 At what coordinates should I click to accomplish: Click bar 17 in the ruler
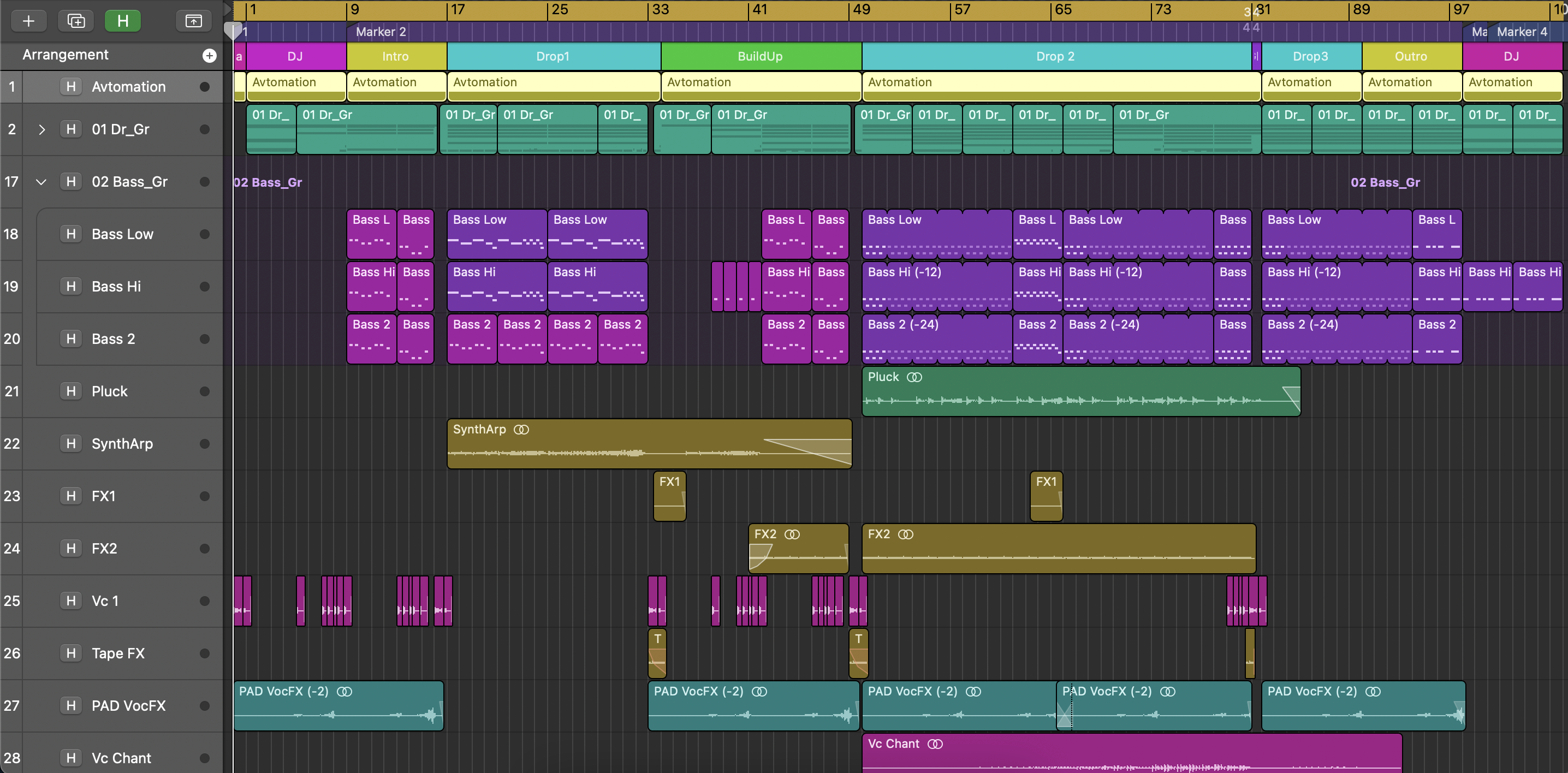pyautogui.click(x=458, y=10)
